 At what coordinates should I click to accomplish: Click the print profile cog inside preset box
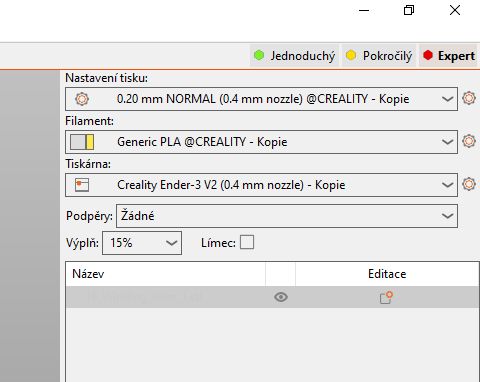(82, 99)
